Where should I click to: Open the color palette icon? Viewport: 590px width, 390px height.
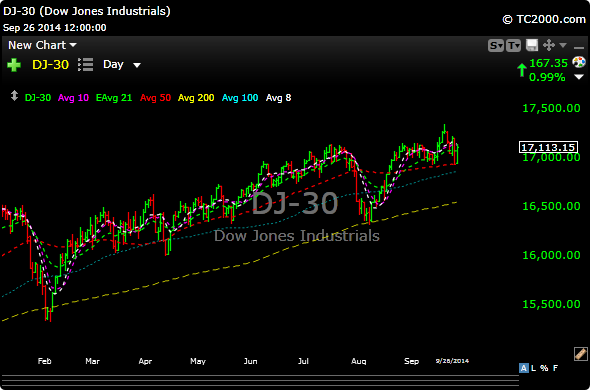(x=579, y=62)
